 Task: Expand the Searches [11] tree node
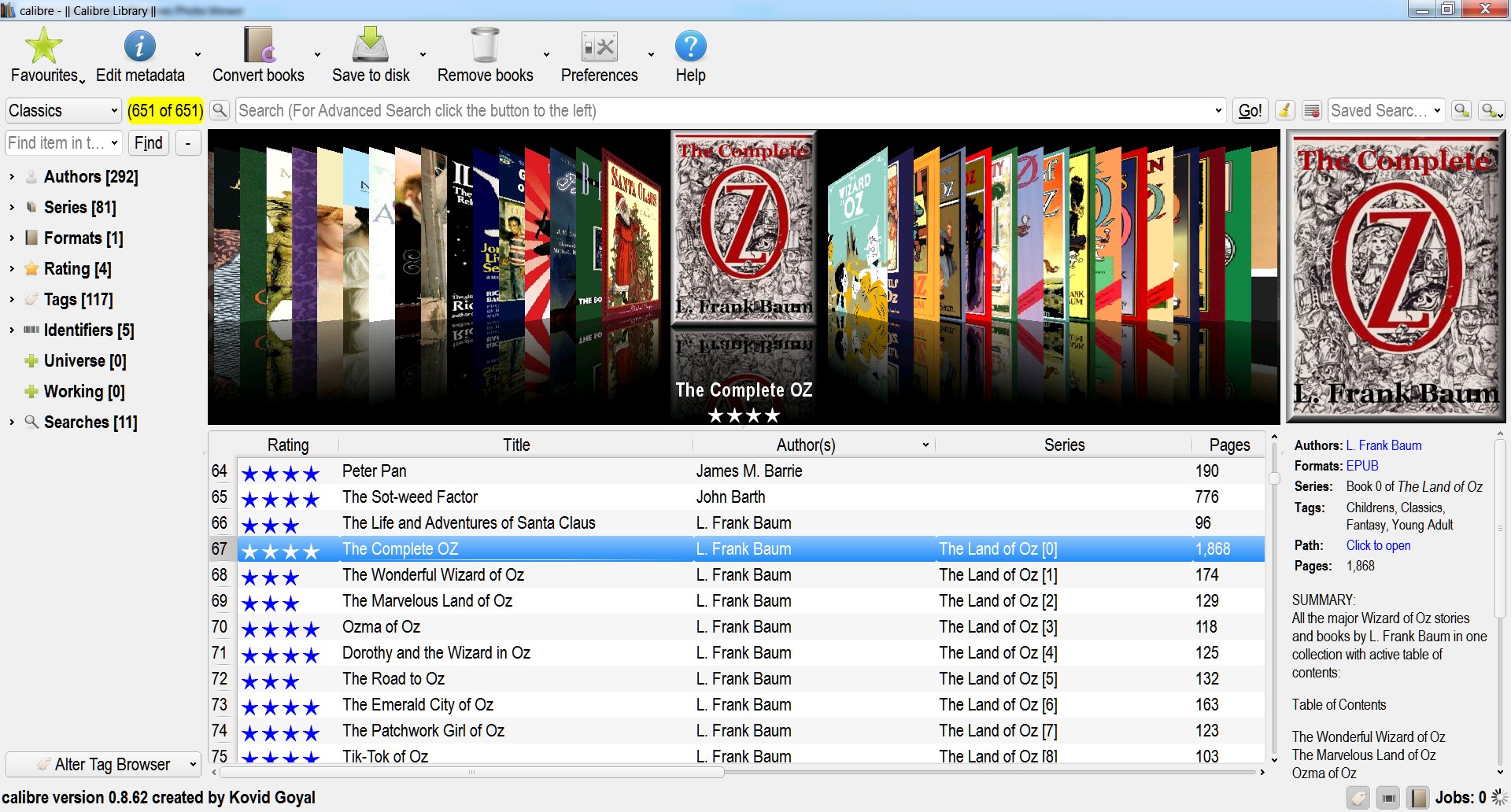(12, 422)
